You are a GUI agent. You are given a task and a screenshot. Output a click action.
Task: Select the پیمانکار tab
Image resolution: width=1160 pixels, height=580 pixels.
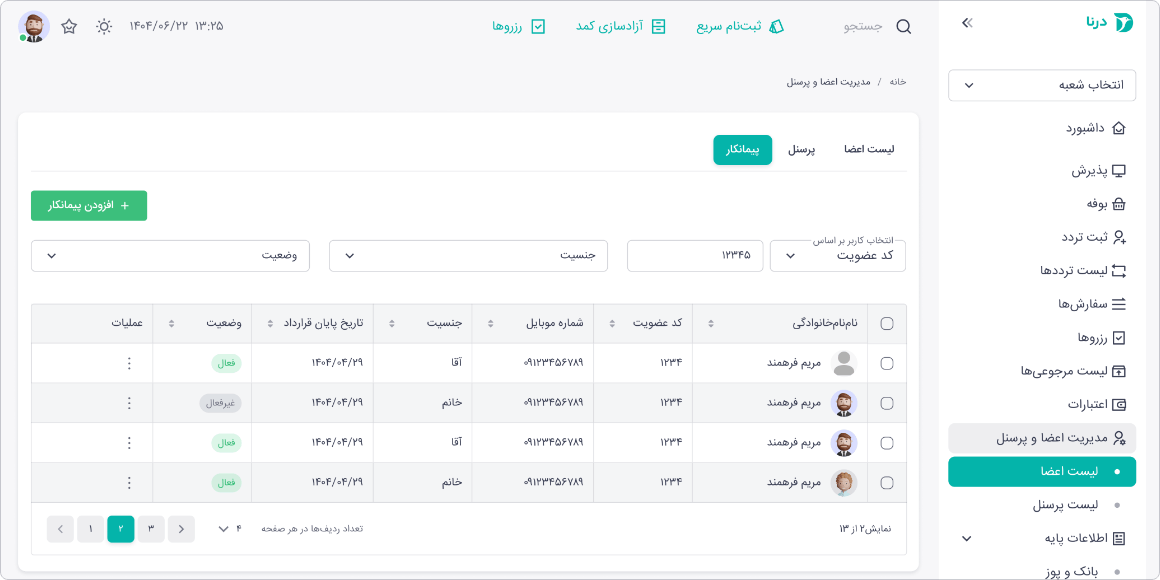pyautogui.click(x=742, y=149)
